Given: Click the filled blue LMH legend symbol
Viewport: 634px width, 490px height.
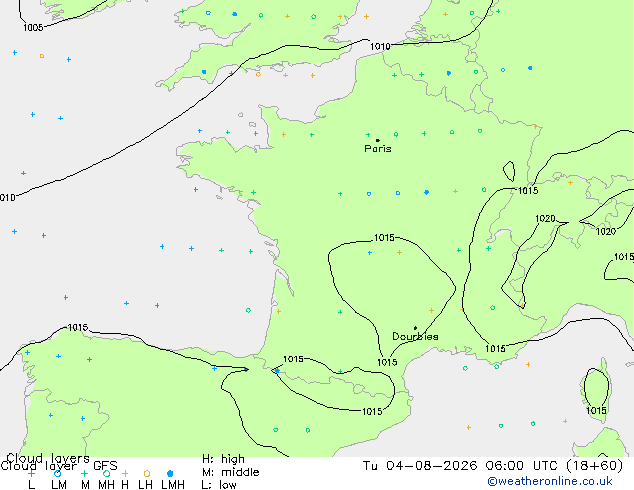Looking at the screenshot, I should 170,473.
